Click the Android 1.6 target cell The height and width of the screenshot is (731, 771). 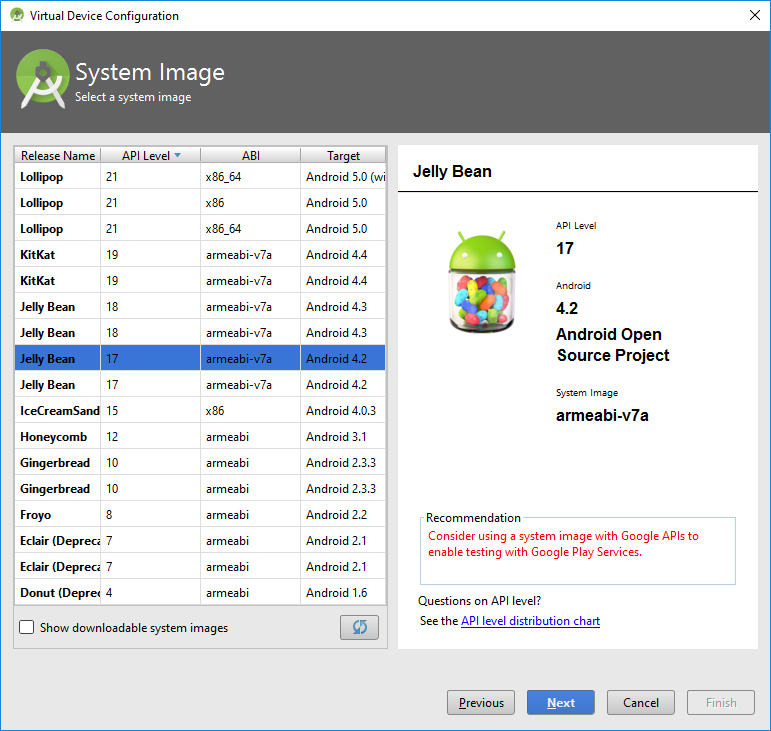pos(343,592)
